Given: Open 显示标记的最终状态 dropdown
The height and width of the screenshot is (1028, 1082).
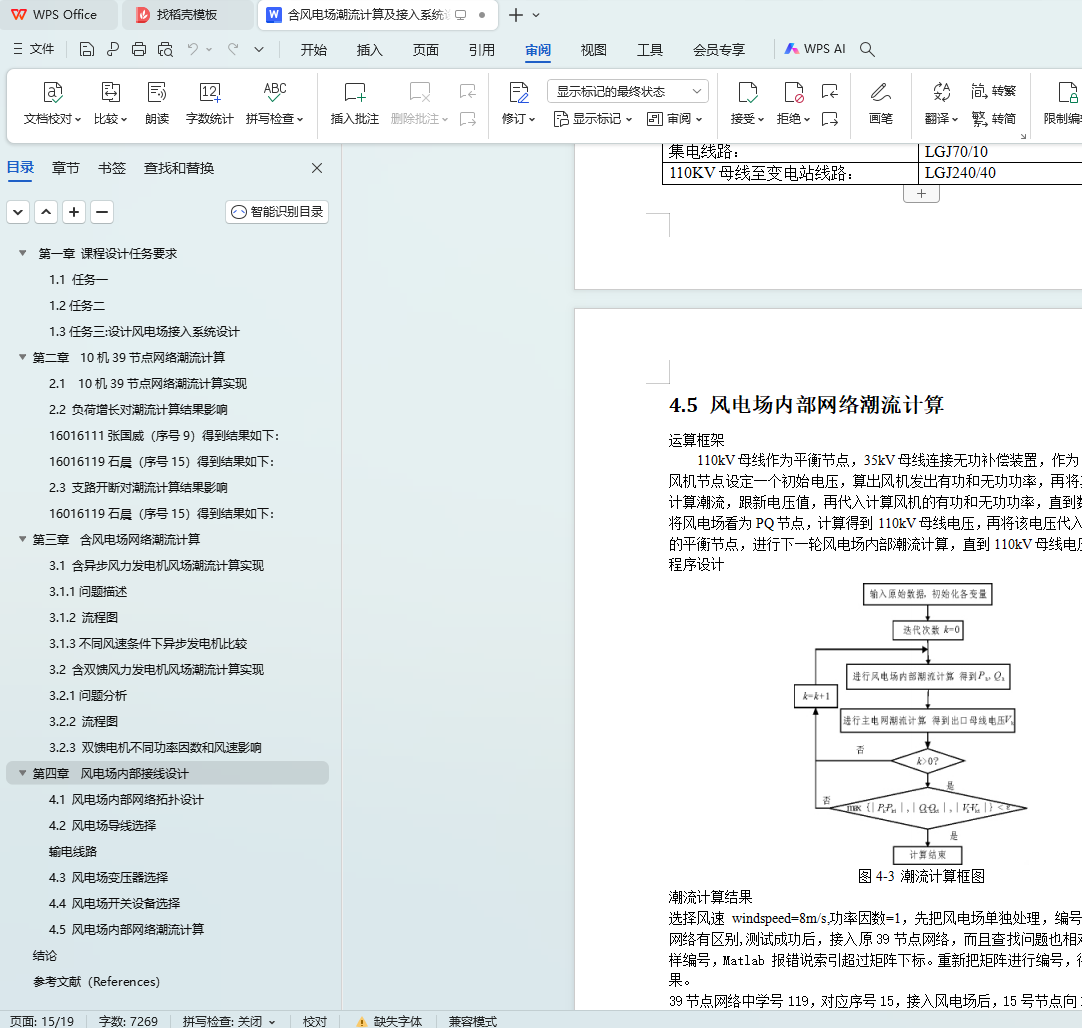Looking at the screenshot, I should tap(627, 91).
